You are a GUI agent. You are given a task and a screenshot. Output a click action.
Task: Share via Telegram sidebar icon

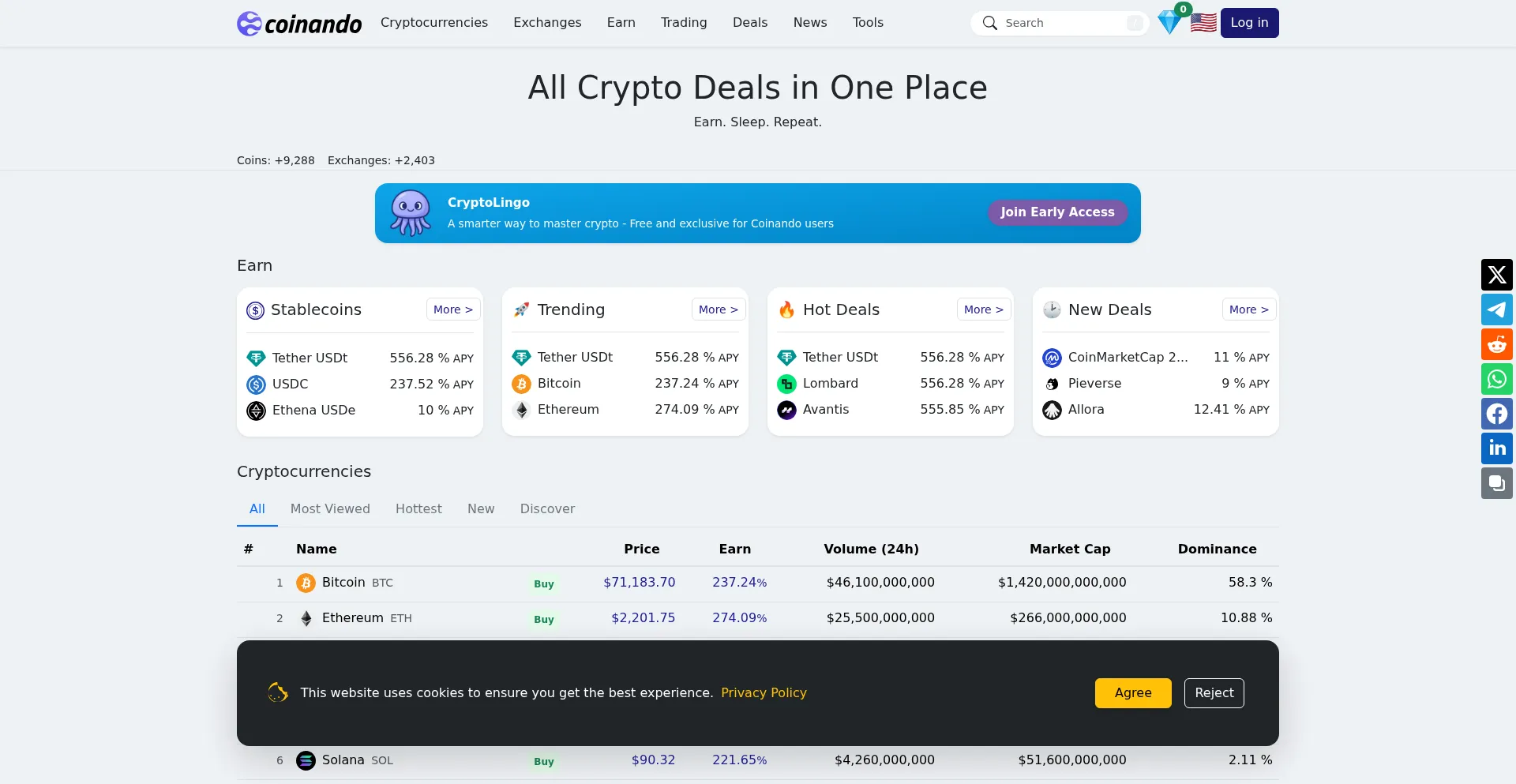[x=1497, y=309]
